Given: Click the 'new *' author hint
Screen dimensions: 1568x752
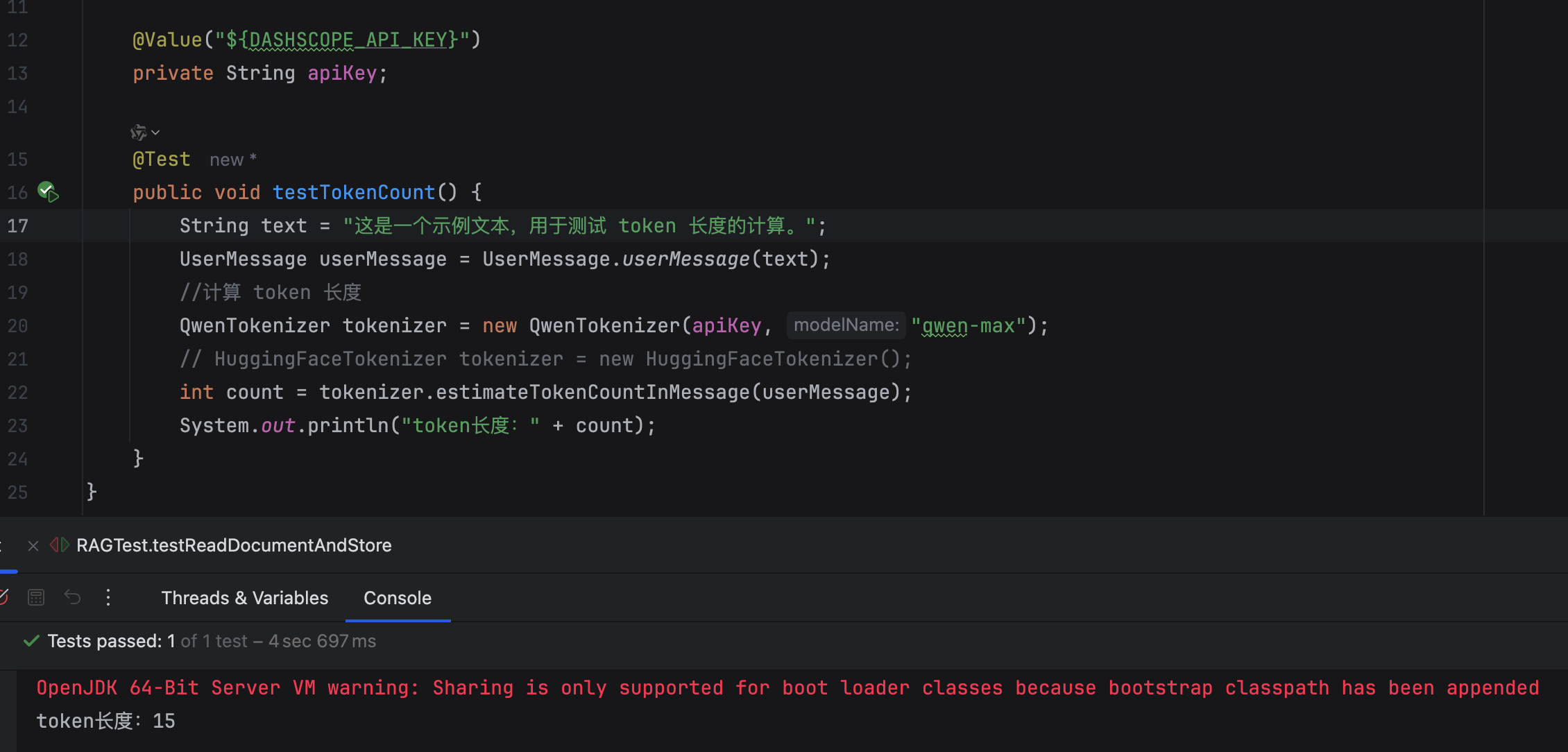Looking at the screenshot, I should [x=233, y=160].
